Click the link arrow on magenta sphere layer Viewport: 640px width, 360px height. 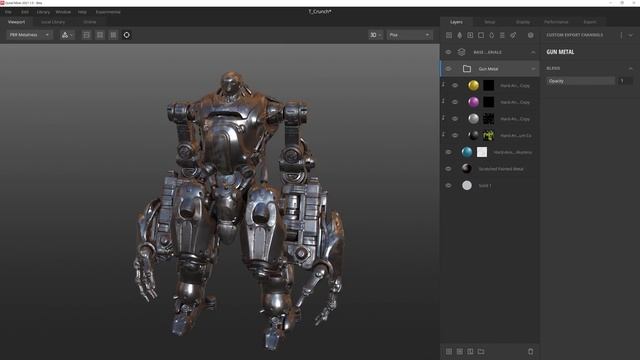(x=443, y=101)
